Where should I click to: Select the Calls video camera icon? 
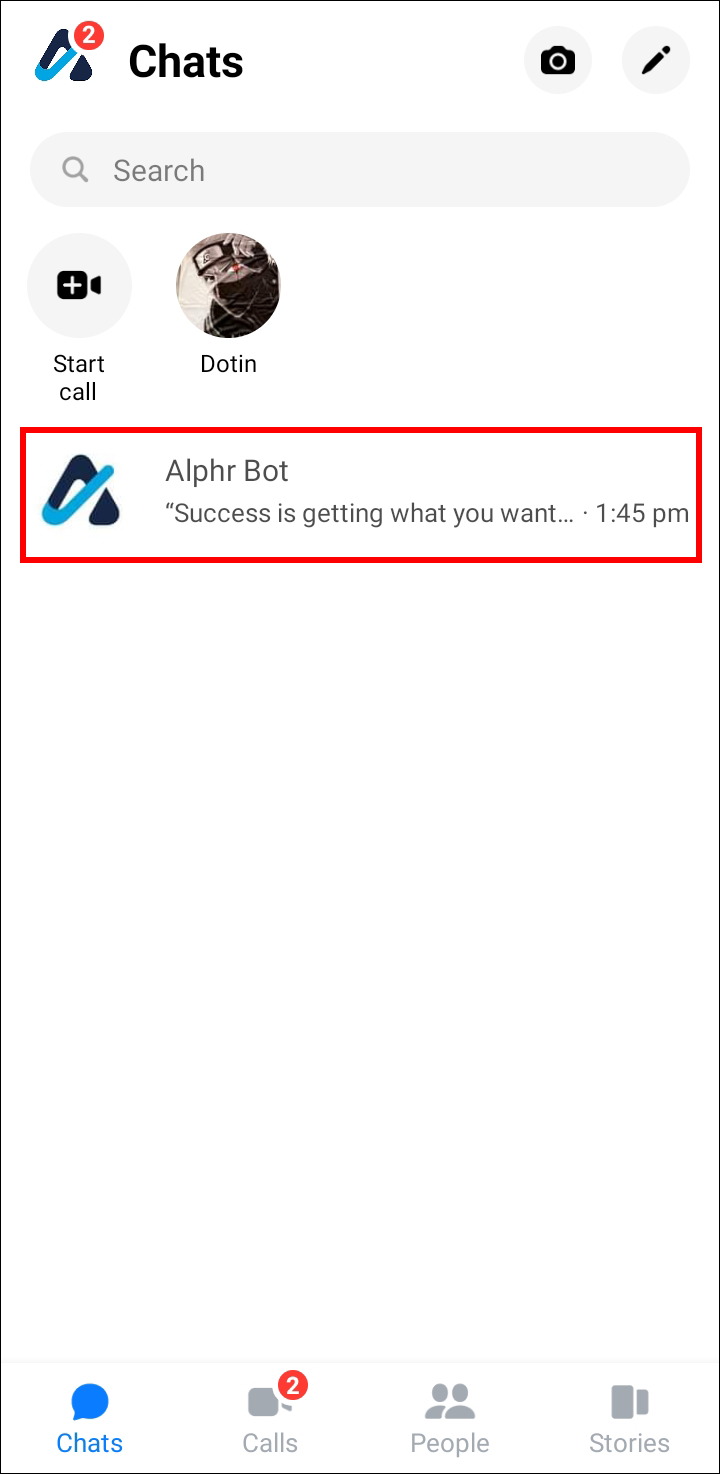tap(268, 1402)
